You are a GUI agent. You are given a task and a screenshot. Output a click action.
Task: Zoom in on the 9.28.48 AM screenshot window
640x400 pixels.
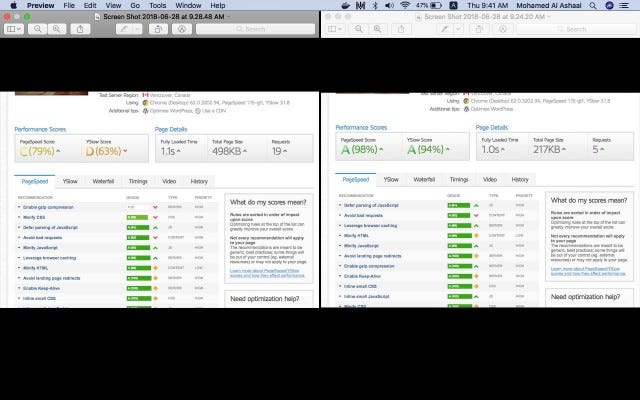tap(56, 29)
